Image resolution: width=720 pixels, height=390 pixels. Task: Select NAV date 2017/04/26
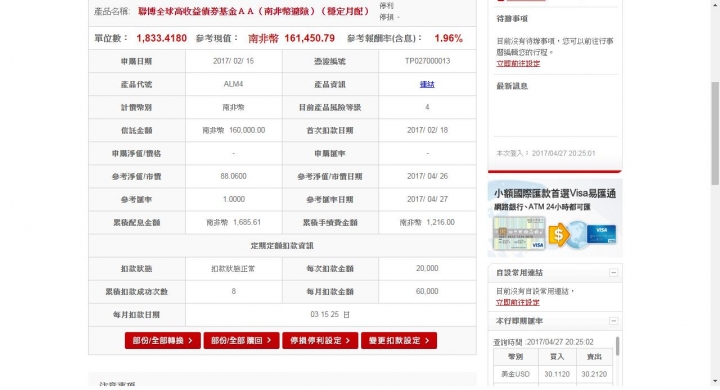[428, 176]
